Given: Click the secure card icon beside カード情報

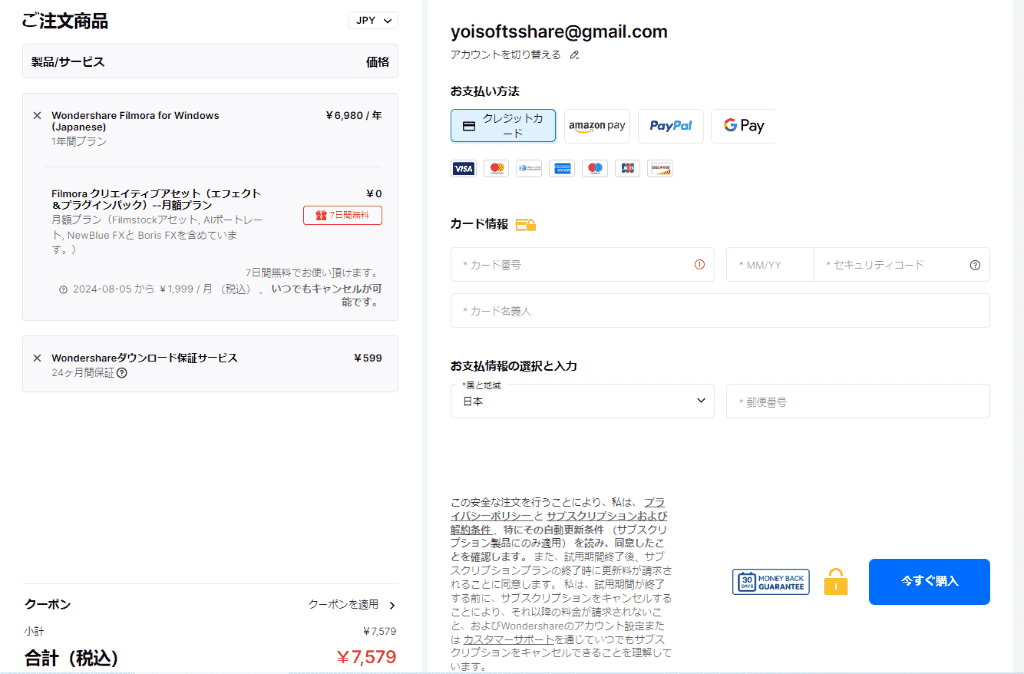Looking at the screenshot, I should 526,225.
